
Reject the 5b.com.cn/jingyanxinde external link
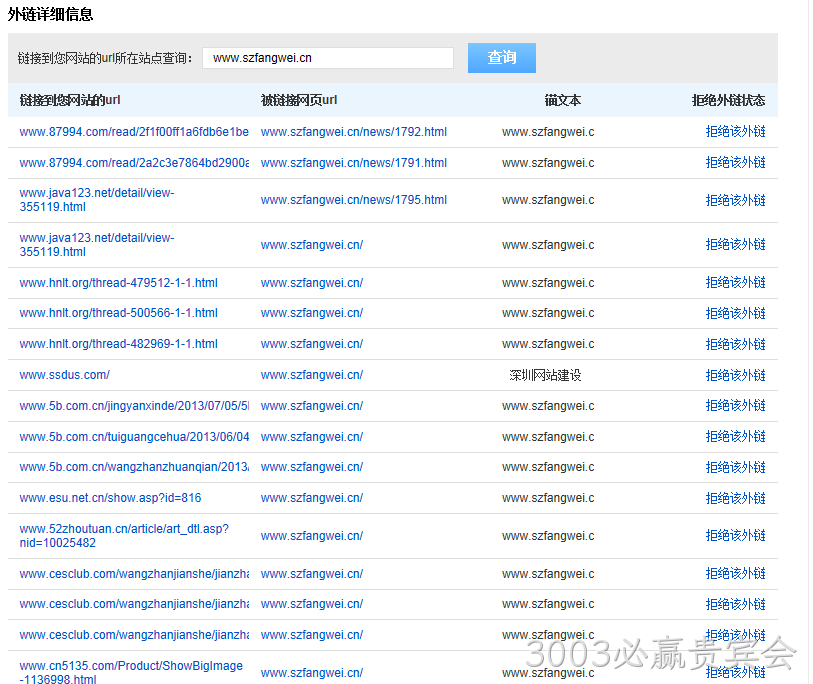coord(735,406)
